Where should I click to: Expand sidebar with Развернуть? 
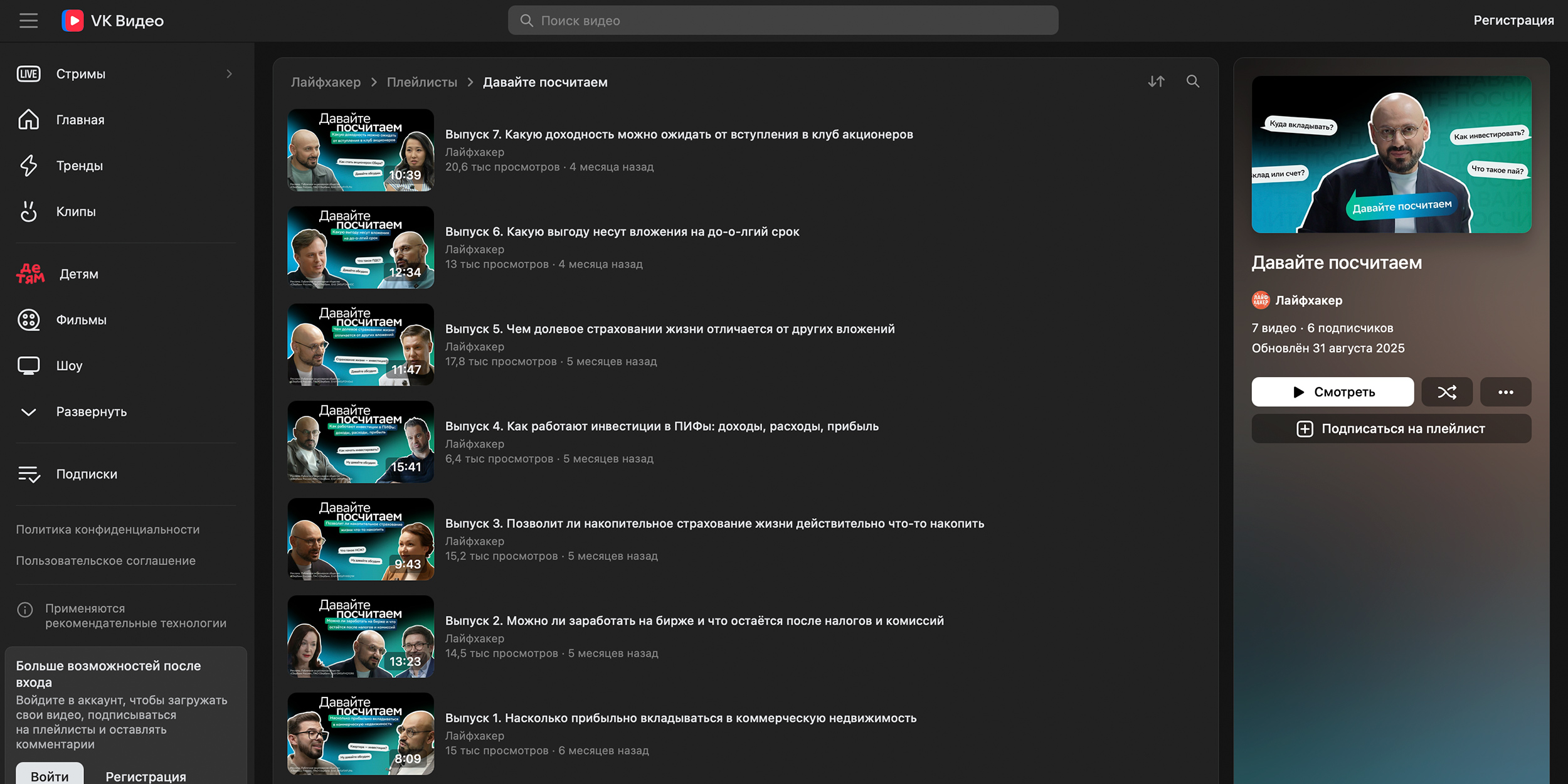(91, 412)
